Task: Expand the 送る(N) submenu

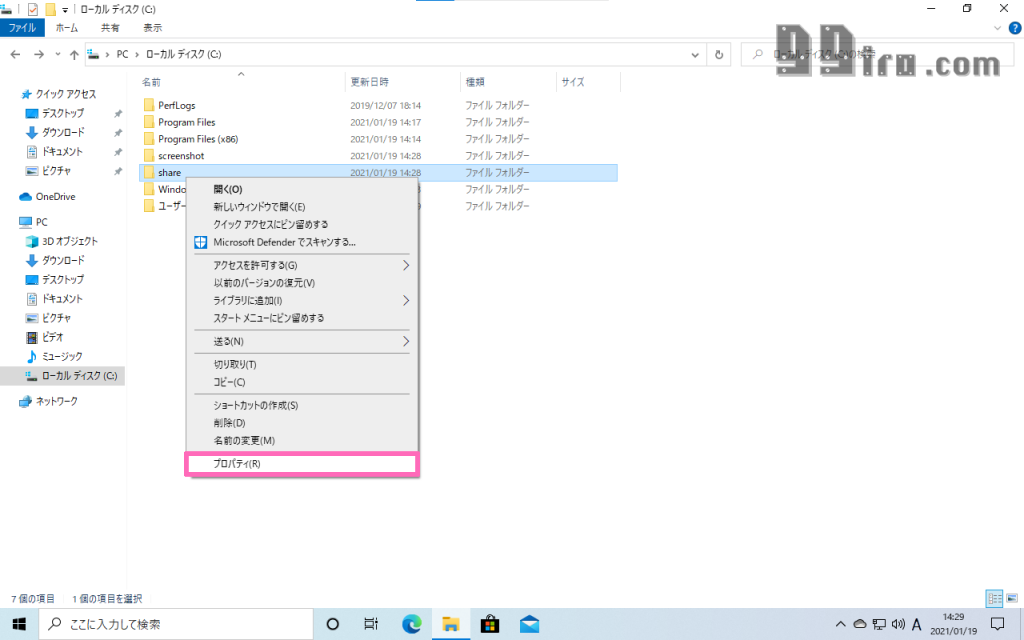Action: point(406,342)
